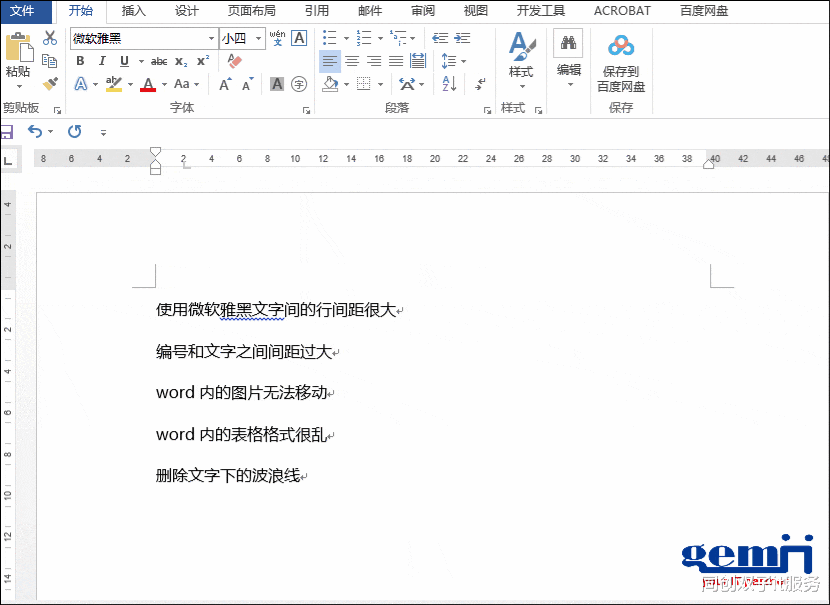Toggle superscript x² formatting
Image resolution: width=830 pixels, height=605 pixels.
(x=203, y=60)
